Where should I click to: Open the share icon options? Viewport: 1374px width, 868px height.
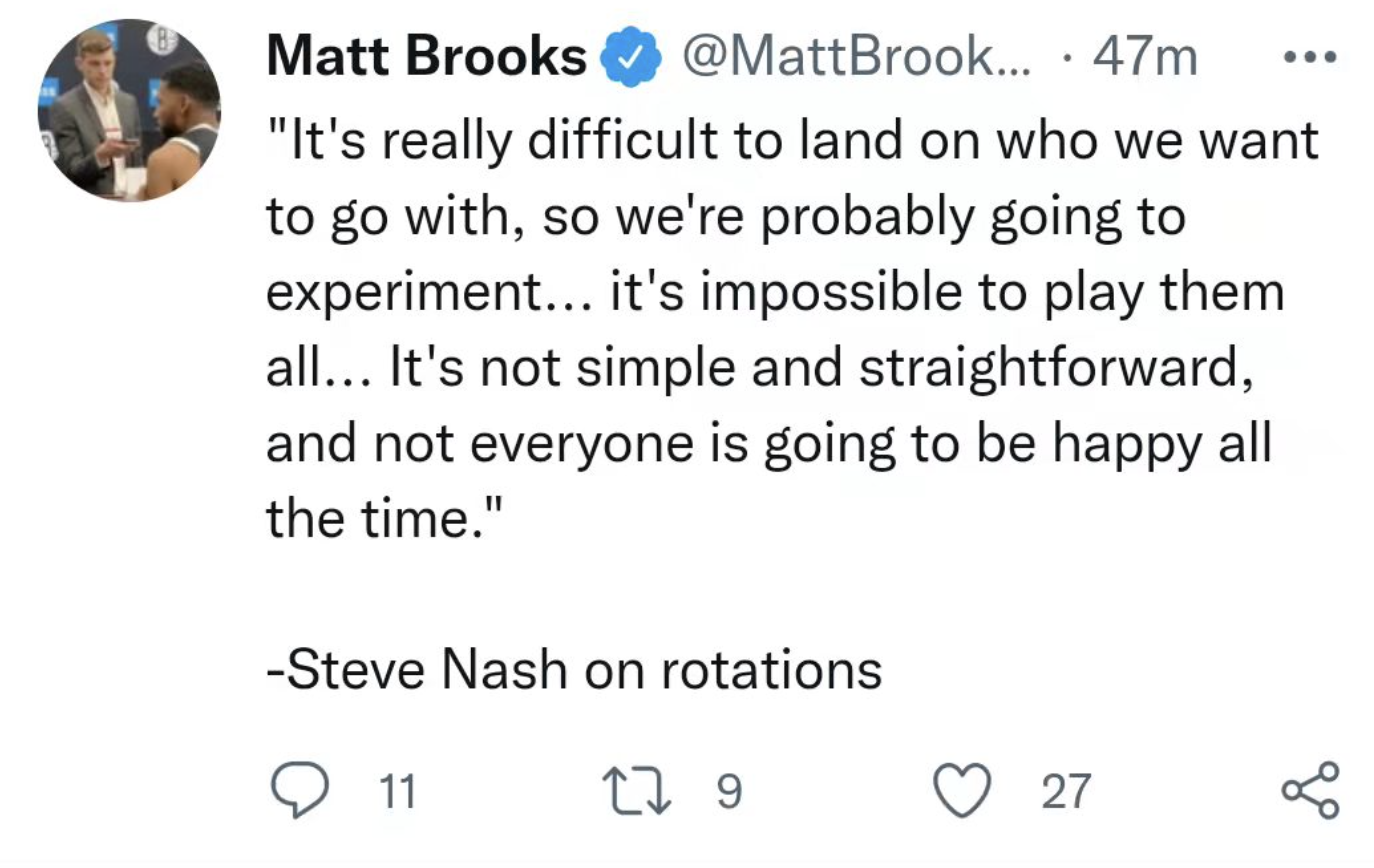pyautogui.click(x=1309, y=791)
